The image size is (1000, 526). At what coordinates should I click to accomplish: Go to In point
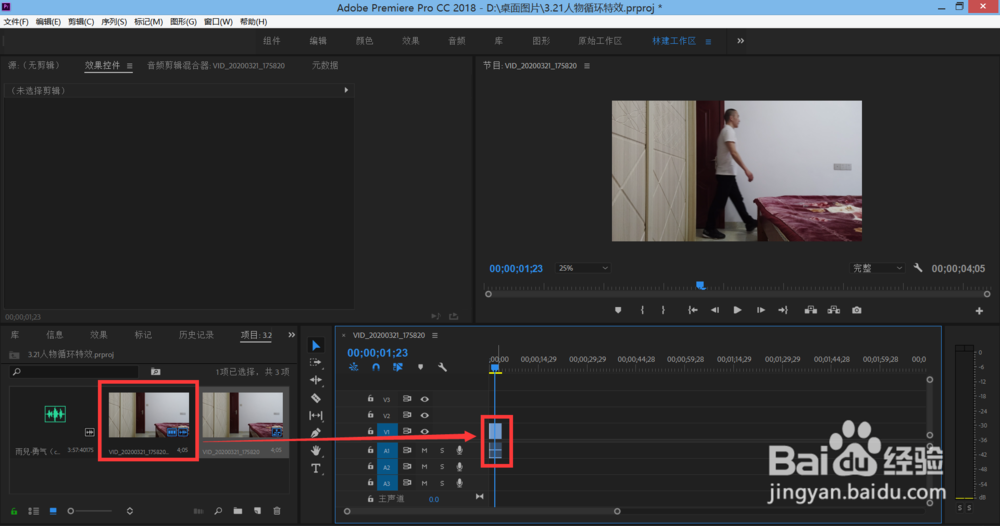693,310
